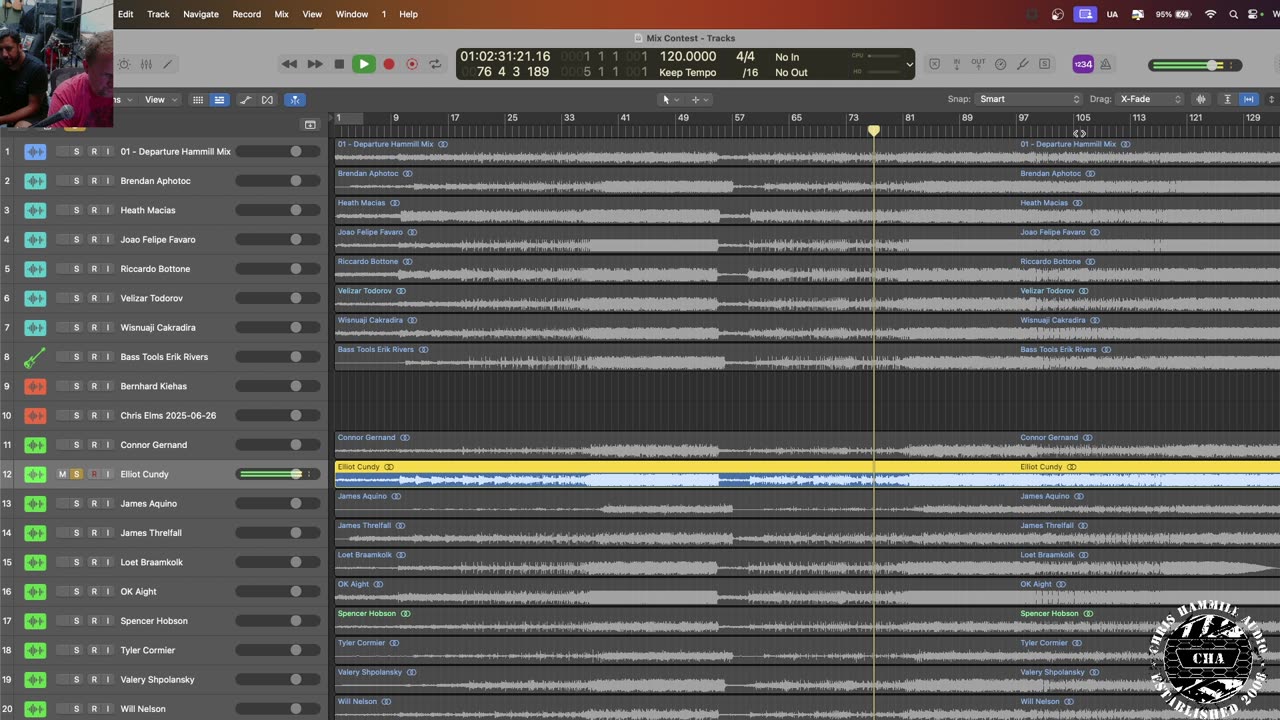Screen dimensions: 1280x720
Task: Toggle the Capture Recording button
Action: (x=412, y=64)
